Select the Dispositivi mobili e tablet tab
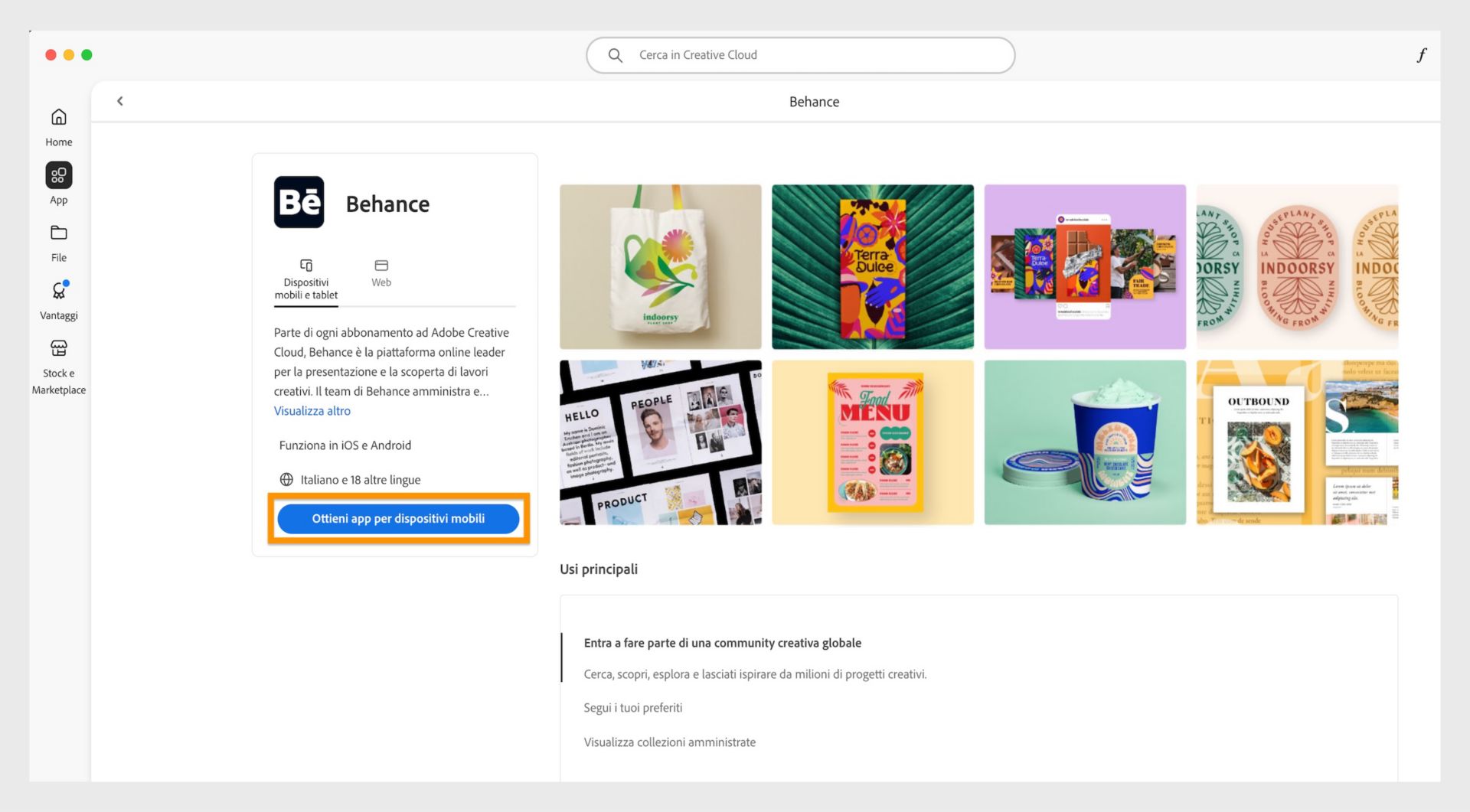Image resolution: width=1470 pixels, height=812 pixels. pyautogui.click(x=306, y=278)
